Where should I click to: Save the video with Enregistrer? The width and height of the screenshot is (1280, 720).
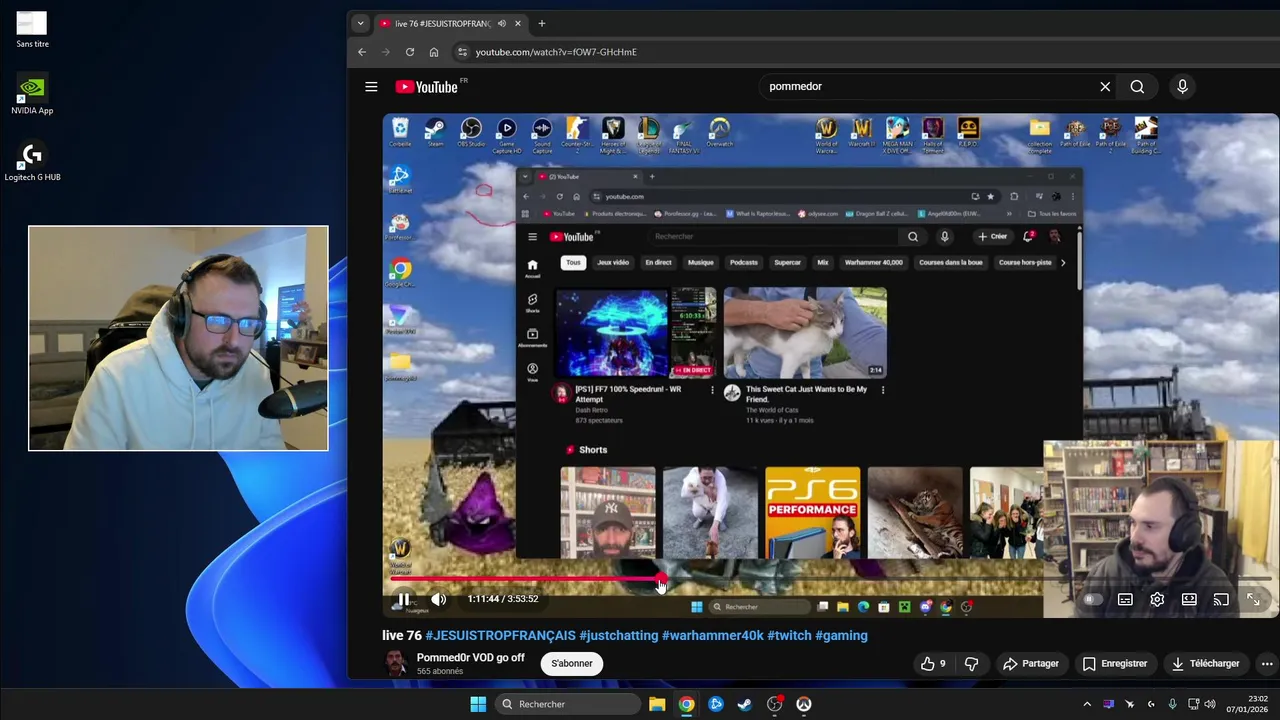click(1114, 663)
